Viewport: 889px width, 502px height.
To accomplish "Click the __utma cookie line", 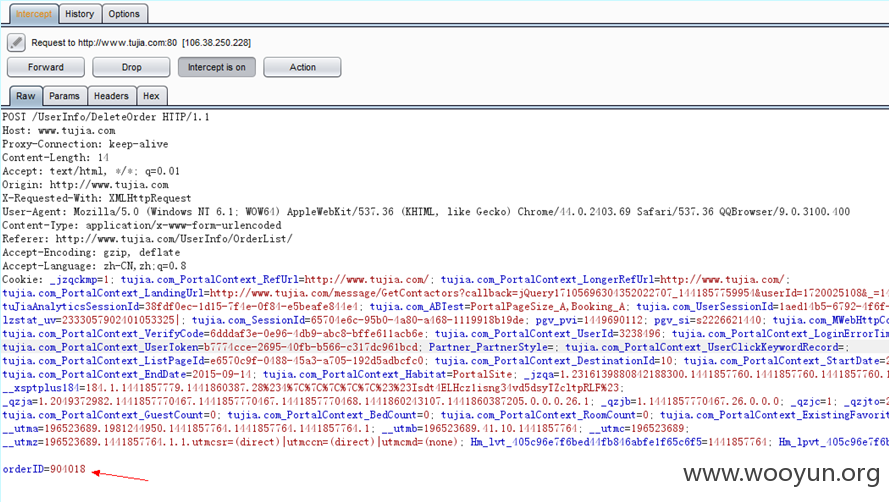I will tap(187, 429).
